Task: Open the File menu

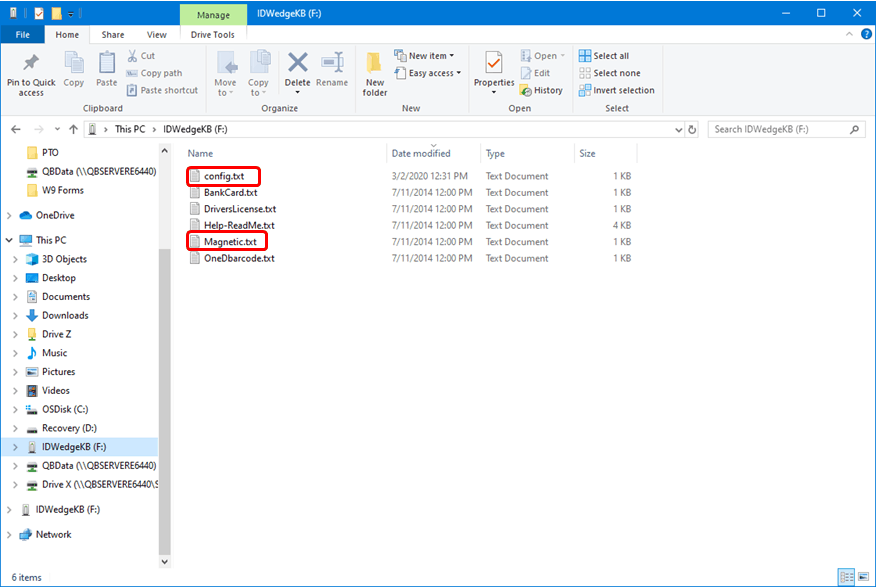Action: click(x=22, y=34)
